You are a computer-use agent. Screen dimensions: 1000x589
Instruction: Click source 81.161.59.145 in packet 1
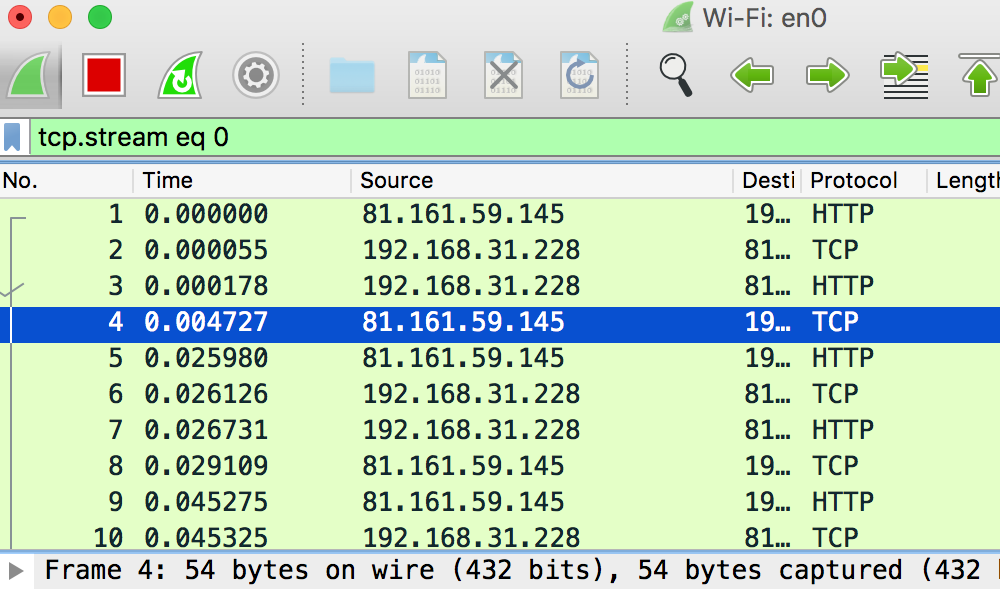[463, 214]
